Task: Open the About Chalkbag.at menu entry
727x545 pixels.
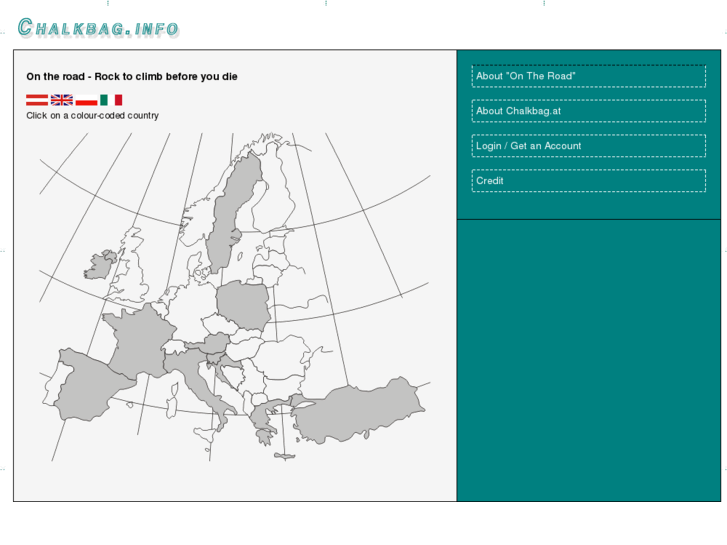Action: (x=589, y=111)
